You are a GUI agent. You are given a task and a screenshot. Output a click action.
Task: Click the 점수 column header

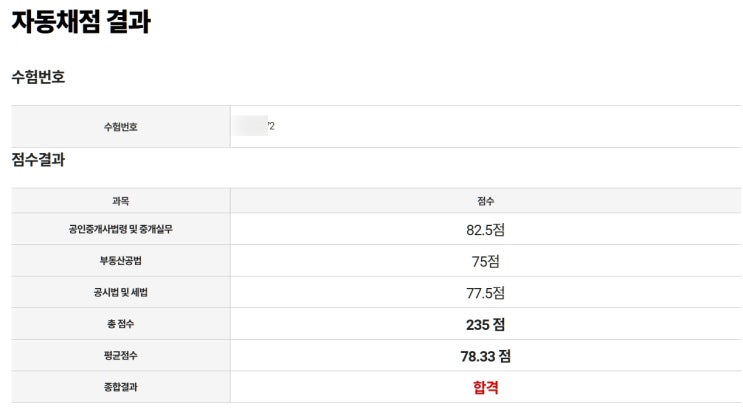pyautogui.click(x=485, y=201)
